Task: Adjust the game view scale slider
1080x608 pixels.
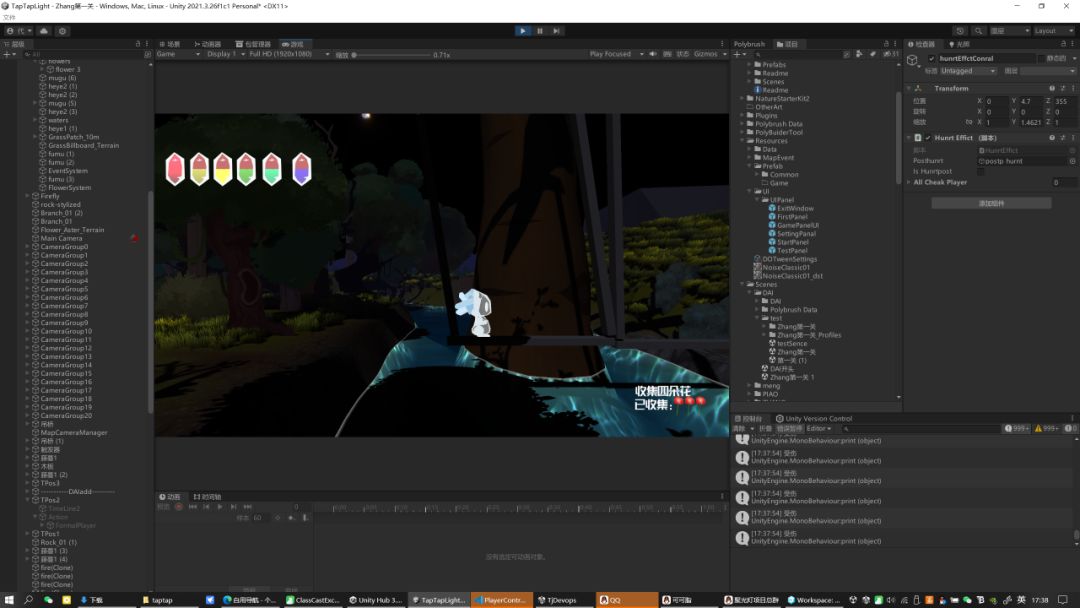Action: coord(390,55)
